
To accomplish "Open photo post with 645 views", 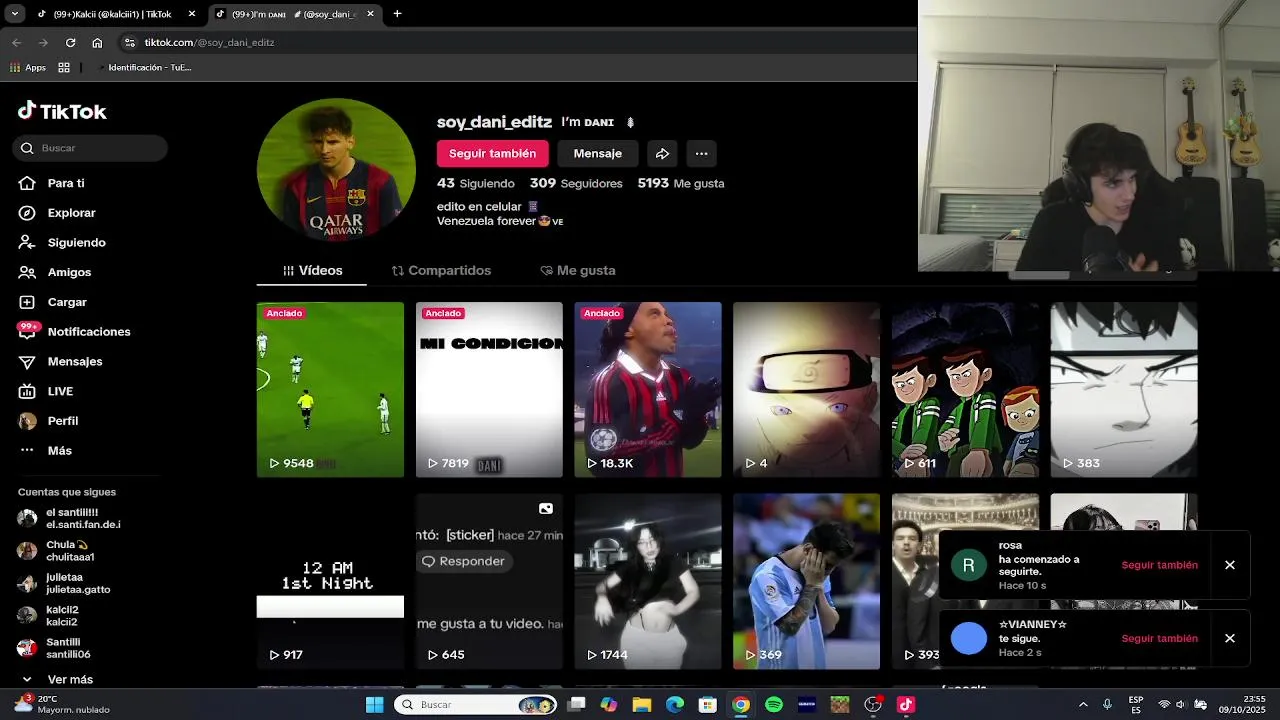I will pos(489,581).
